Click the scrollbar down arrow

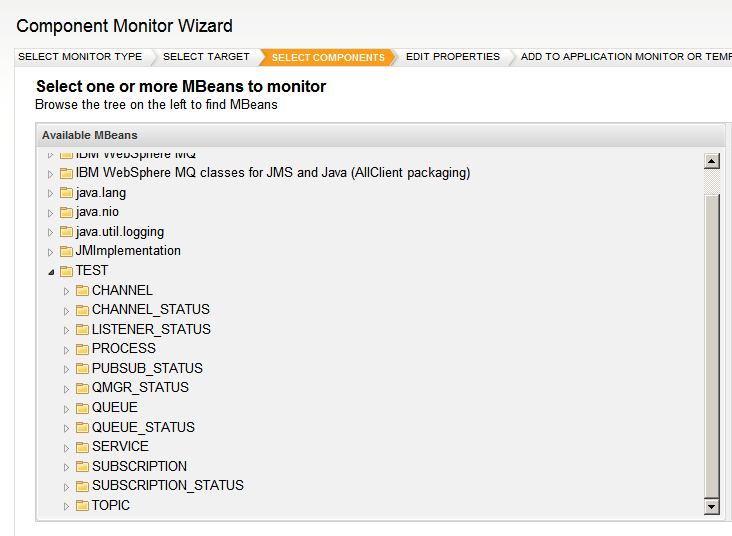click(x=711, y=506)
